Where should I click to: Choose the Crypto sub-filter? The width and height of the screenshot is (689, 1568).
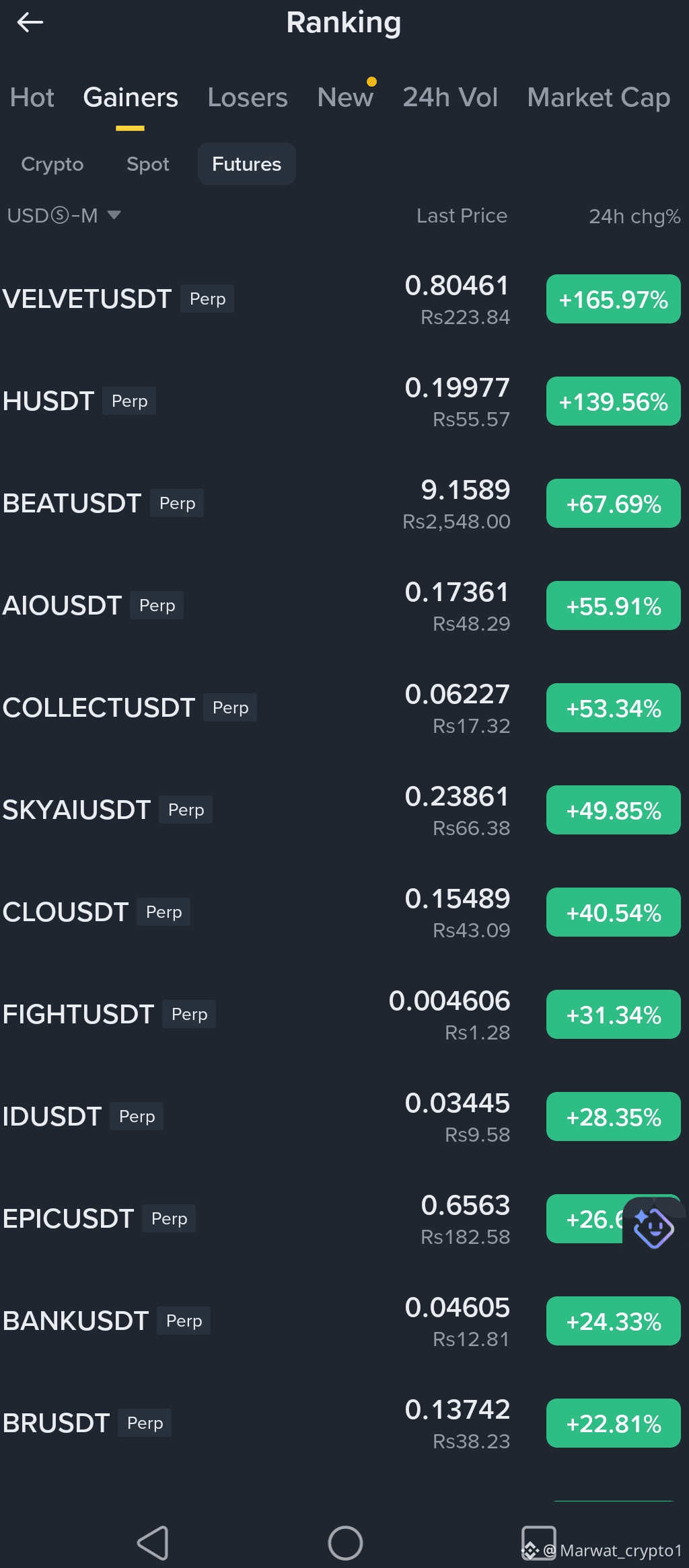click(52, 164)
